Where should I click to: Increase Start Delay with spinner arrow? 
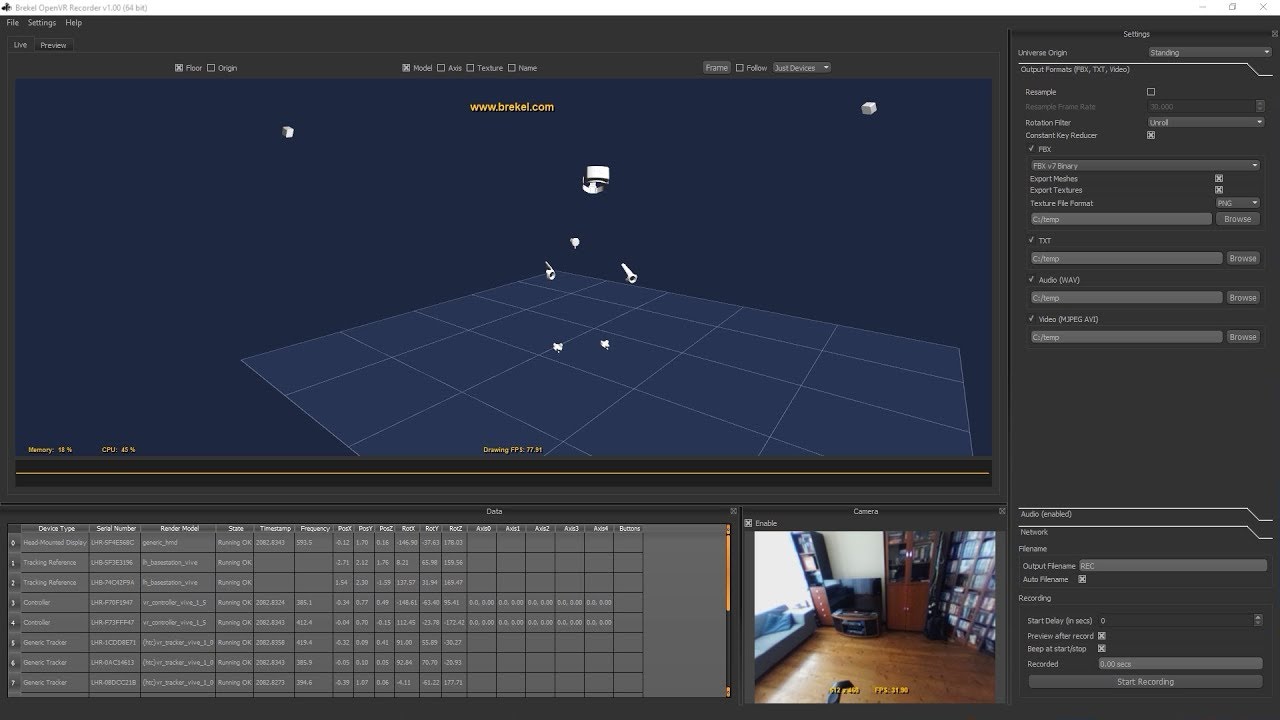coord(1258,617)
